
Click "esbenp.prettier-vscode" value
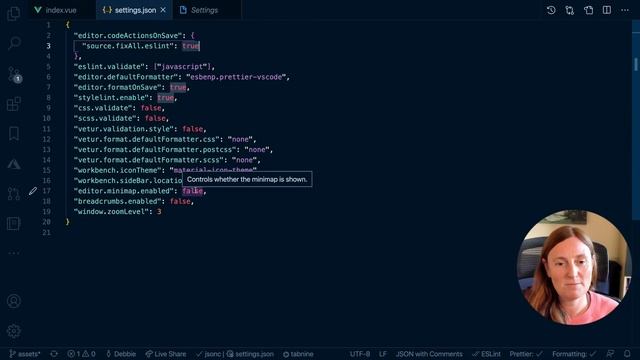click(x=236, y=77)
